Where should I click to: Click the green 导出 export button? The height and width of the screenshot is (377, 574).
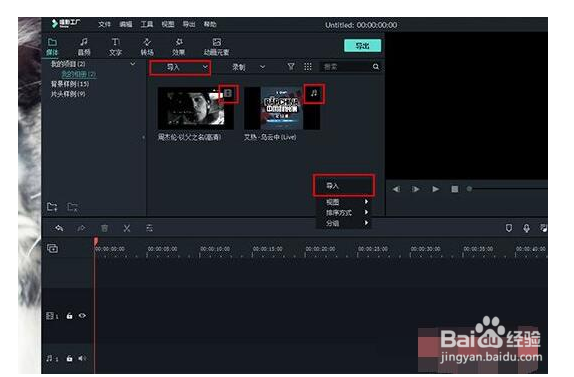362,46
